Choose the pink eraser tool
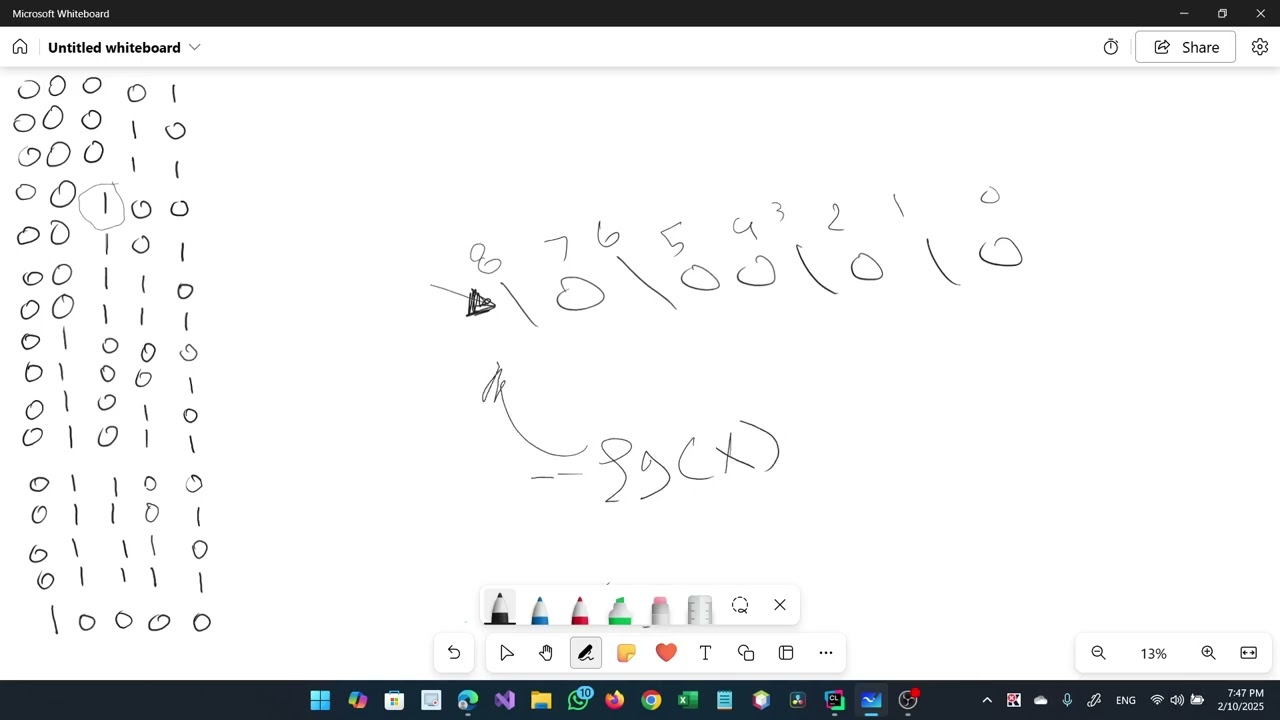1280x720 pixels. click(x=659, y=609)
